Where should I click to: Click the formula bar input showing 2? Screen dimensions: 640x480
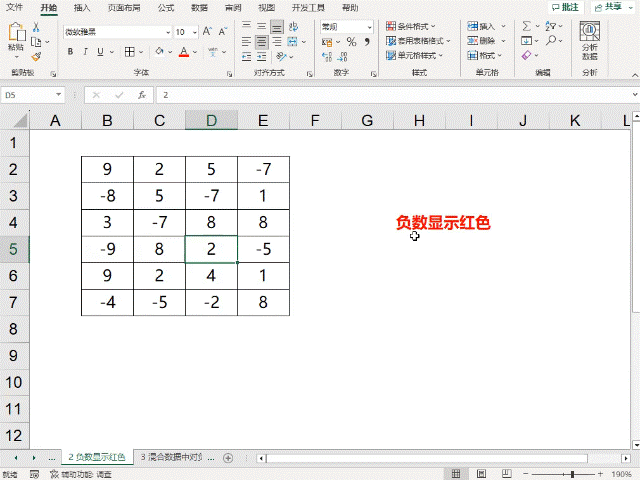pos(393,95)
